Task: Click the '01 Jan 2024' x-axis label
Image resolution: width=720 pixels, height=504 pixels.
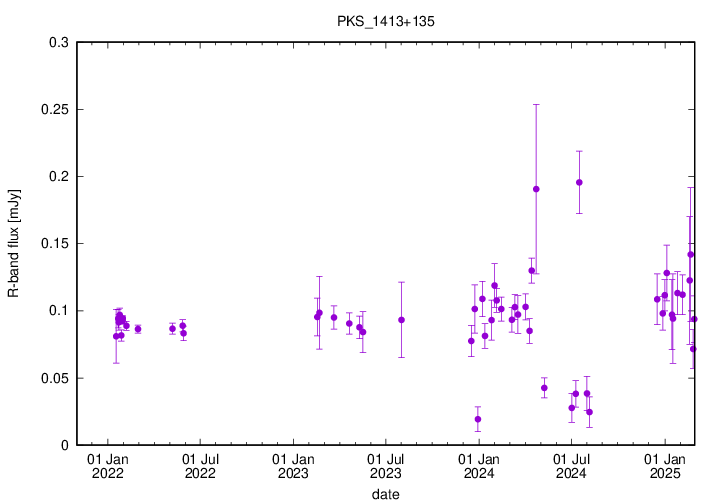Action: [x=479, y=465]
